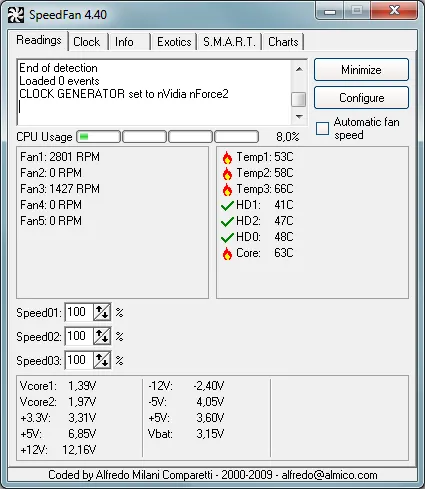
Task: Enable the Automatic fan speed checkbox
Action: pos(322,128)
